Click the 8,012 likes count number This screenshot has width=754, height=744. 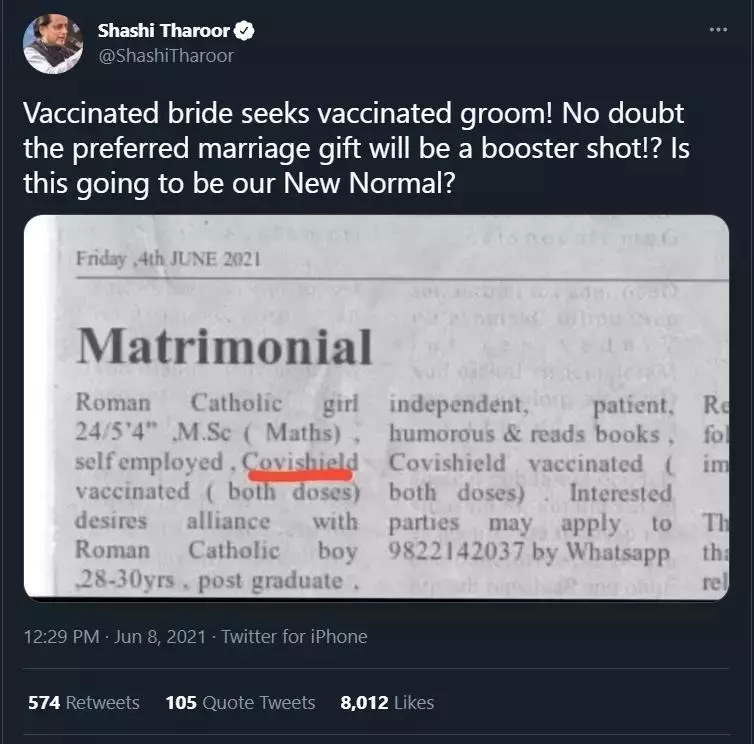(364, 703)
